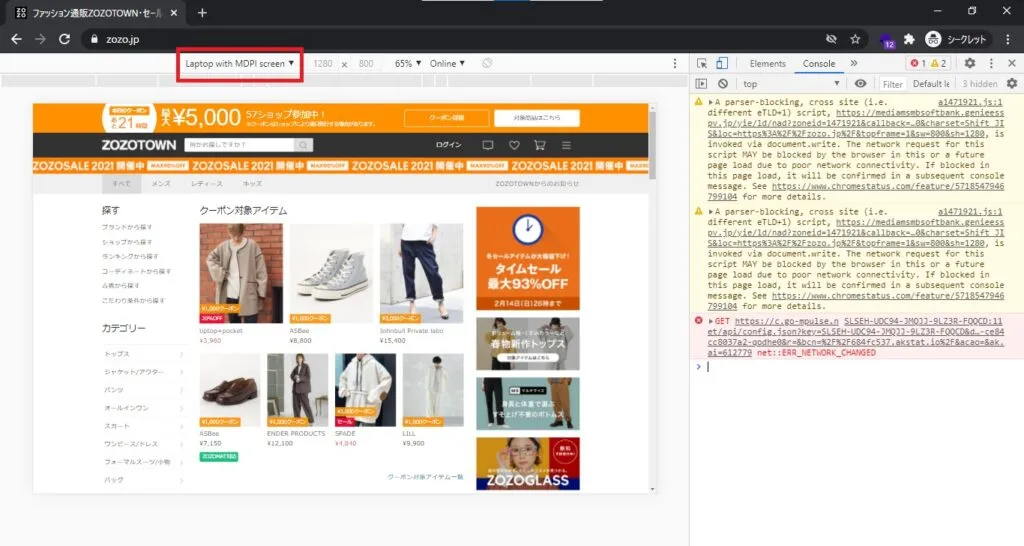The image size is (1024, 546).
Task: Open the Extensions puzzle icon
Action: tap(909, 39)
